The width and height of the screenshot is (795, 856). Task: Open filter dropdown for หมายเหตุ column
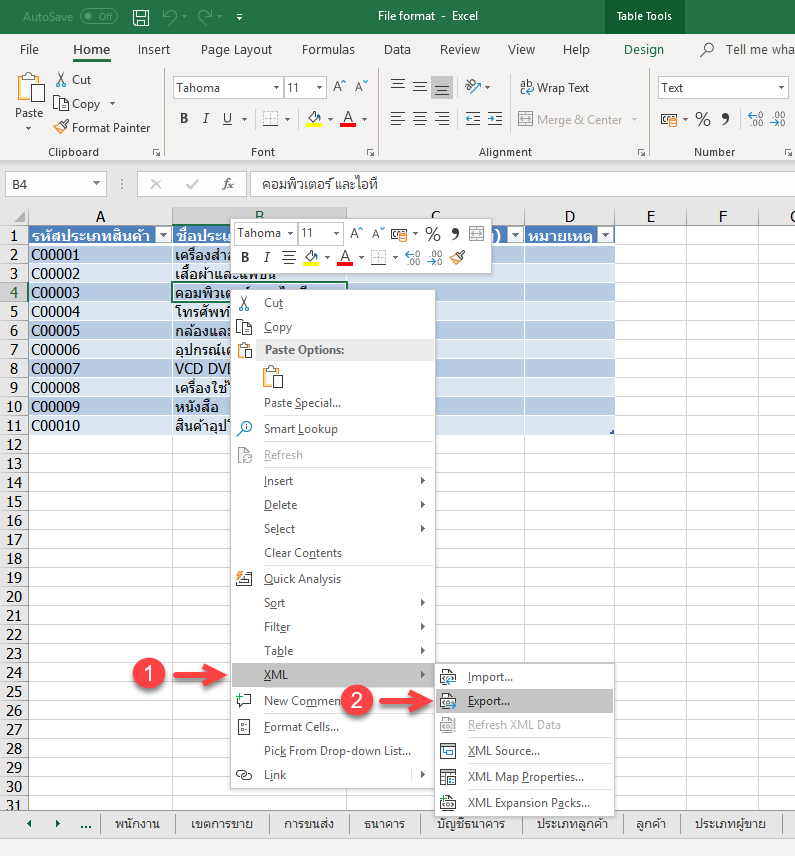(606, 235)
